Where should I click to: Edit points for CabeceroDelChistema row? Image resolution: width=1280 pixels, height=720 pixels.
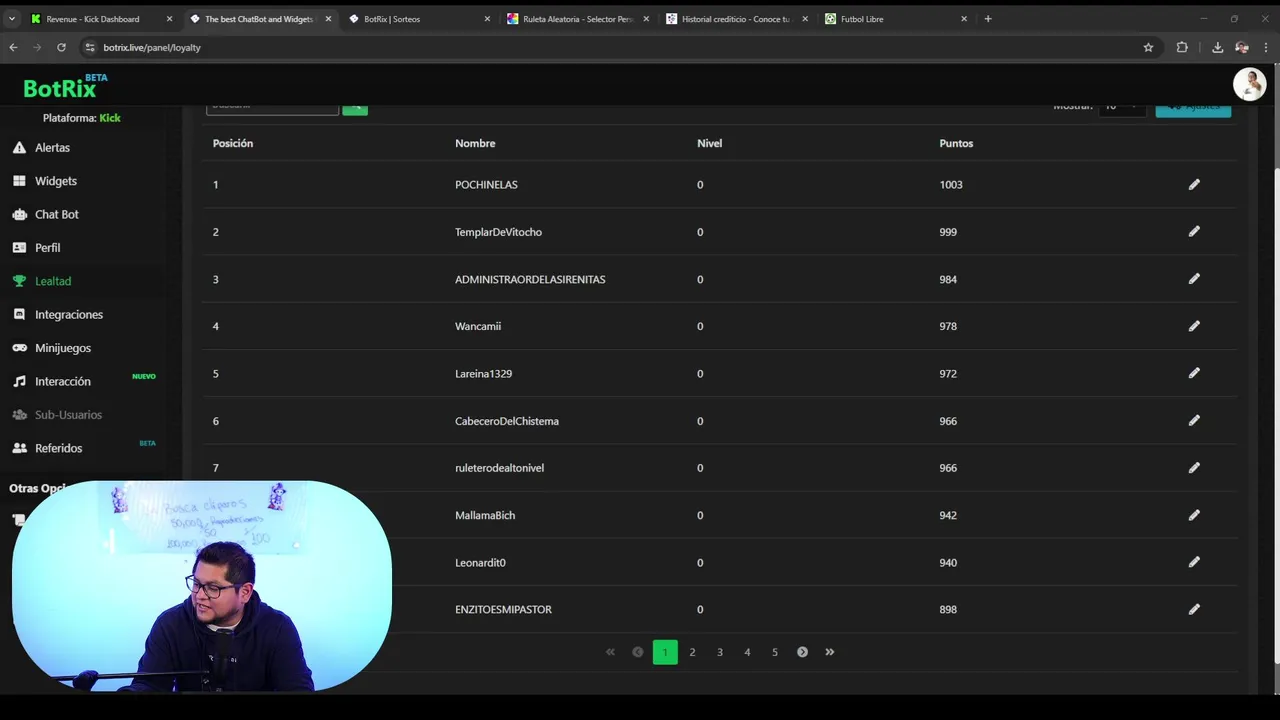(x=1194, y=420)
